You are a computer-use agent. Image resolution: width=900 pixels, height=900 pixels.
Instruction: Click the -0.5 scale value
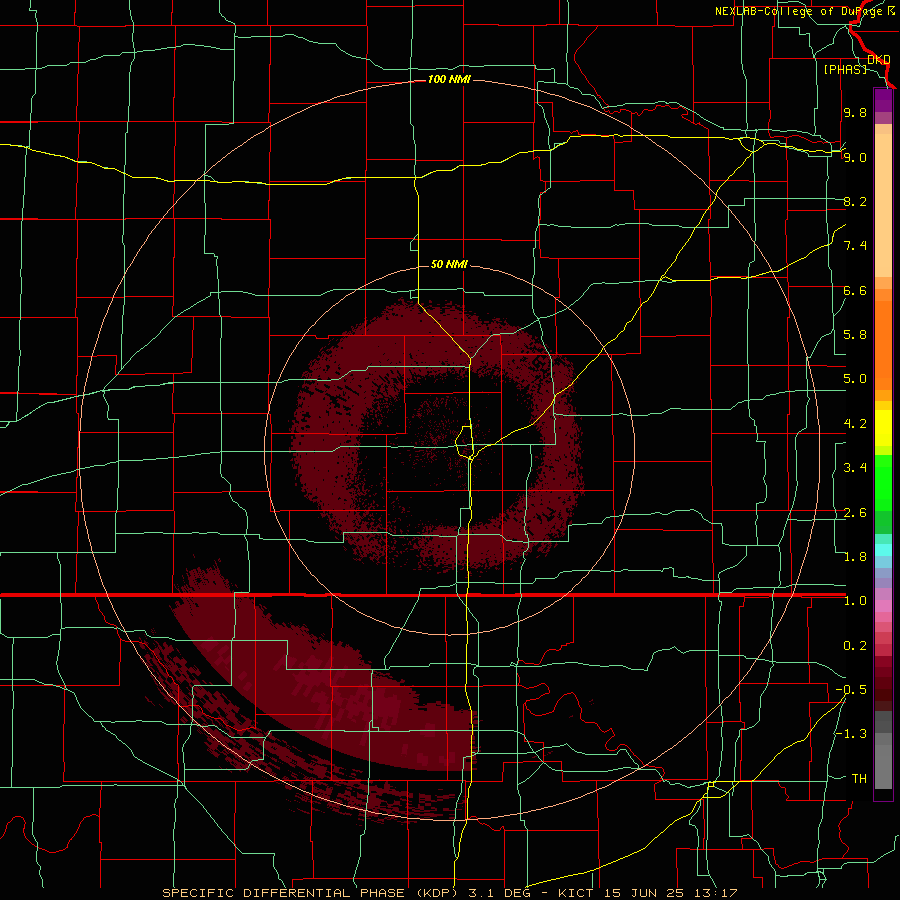pyautogui.click(x=851, y=690)
